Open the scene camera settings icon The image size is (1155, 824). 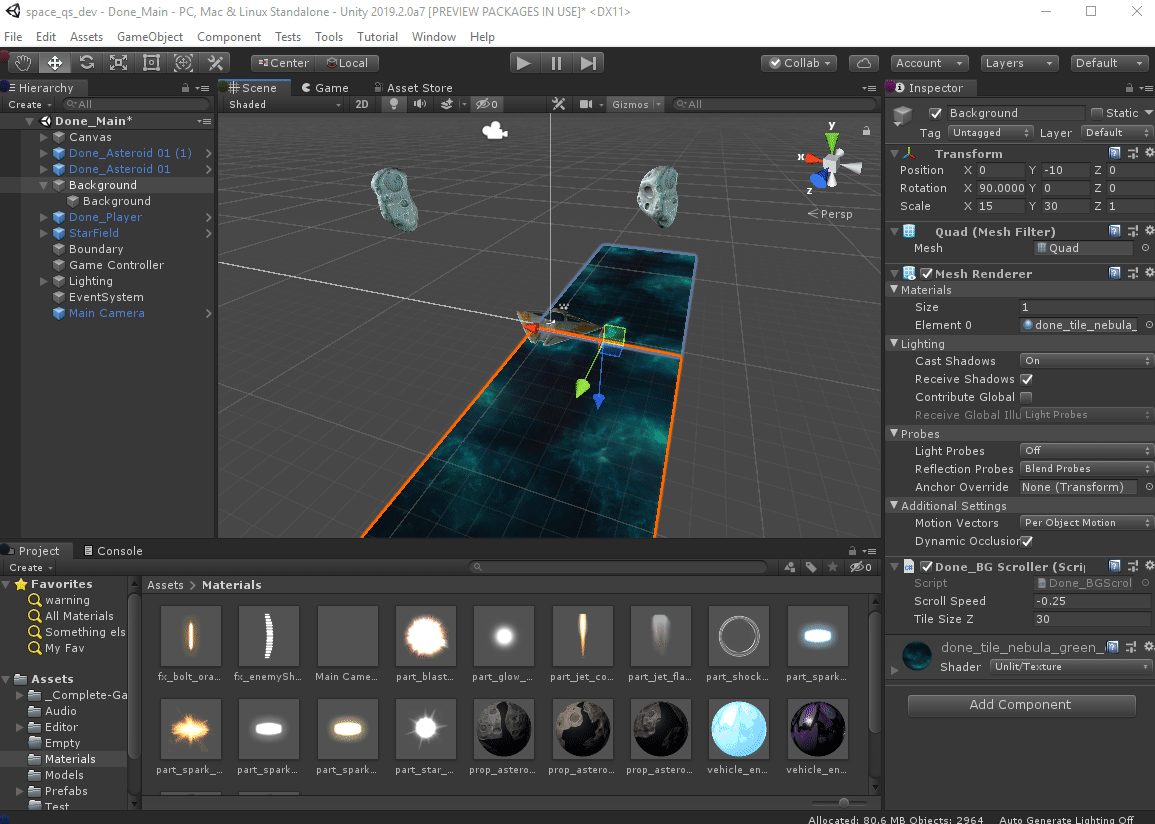click(586, 105)
